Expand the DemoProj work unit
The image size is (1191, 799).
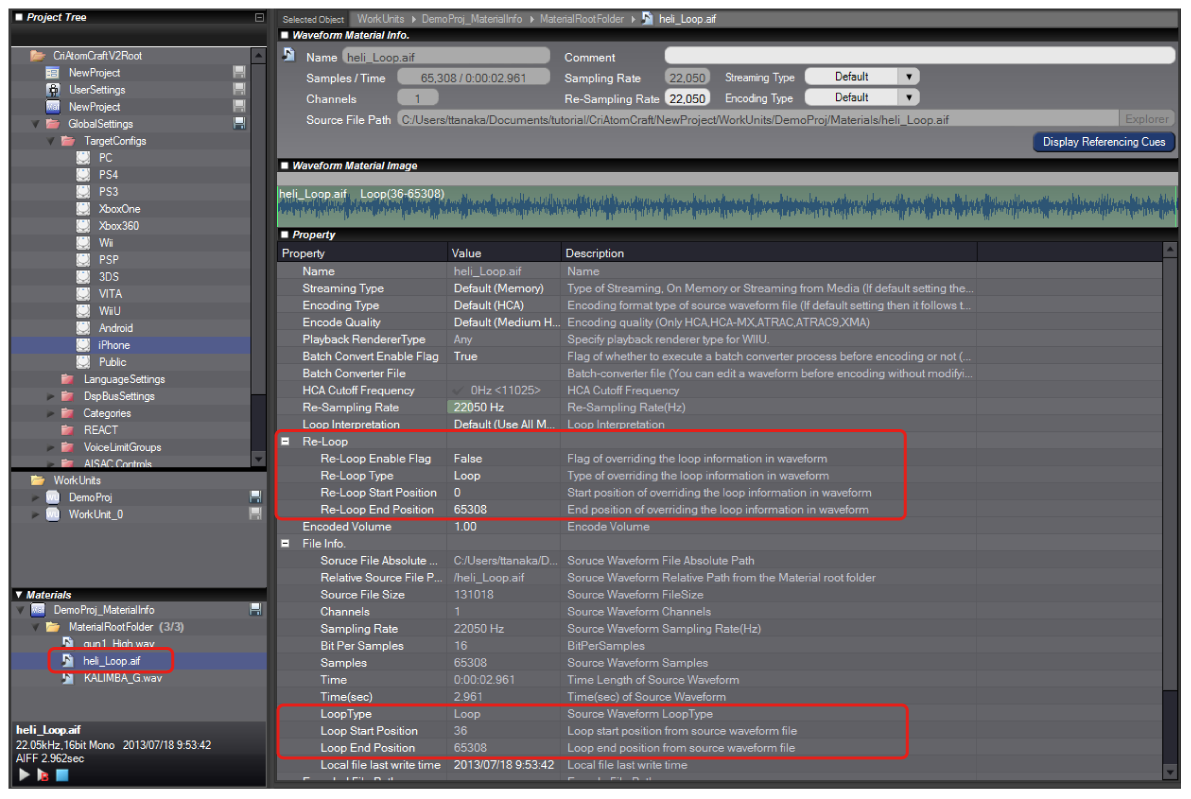click(x=35, y=497)
